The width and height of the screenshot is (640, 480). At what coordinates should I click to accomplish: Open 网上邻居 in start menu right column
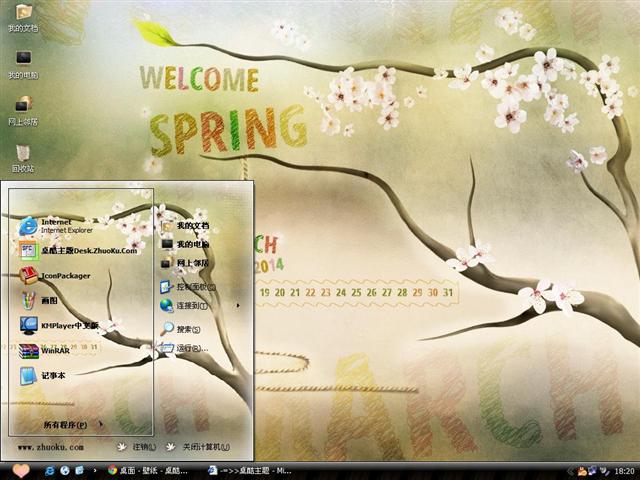point(186,263)
